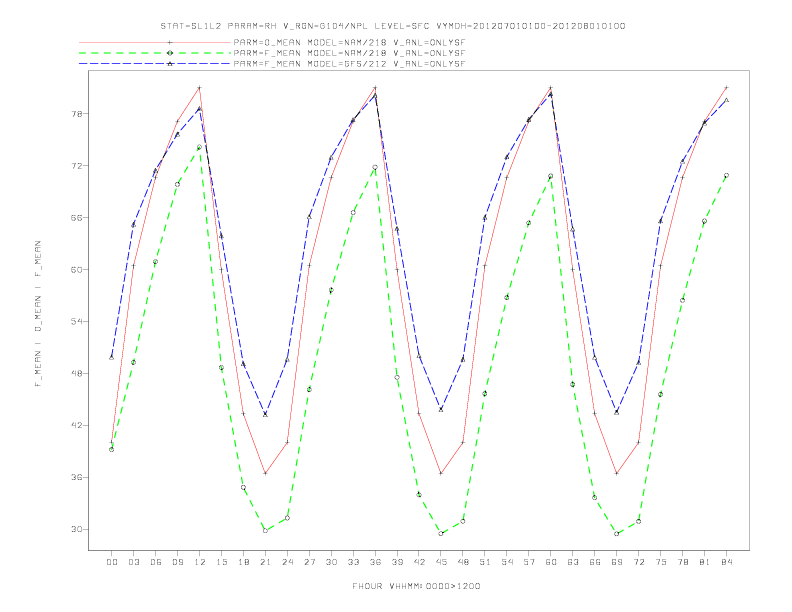Click x-axis forecast hour label 27

pyautogui.click(x=309, y=562)
